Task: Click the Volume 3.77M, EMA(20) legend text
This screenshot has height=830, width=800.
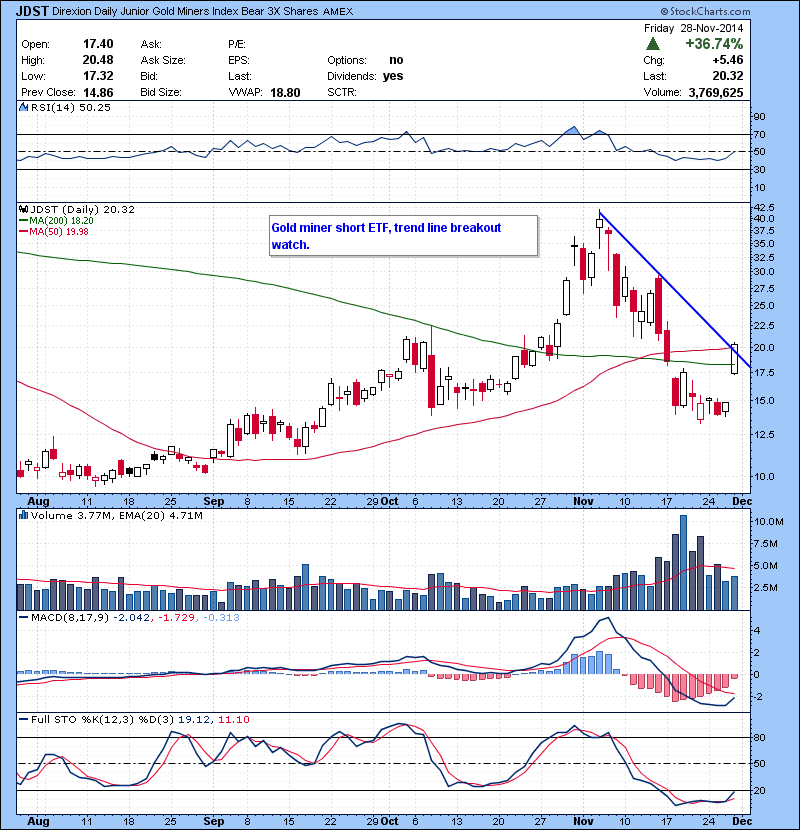Action: (x=116, y=515)
